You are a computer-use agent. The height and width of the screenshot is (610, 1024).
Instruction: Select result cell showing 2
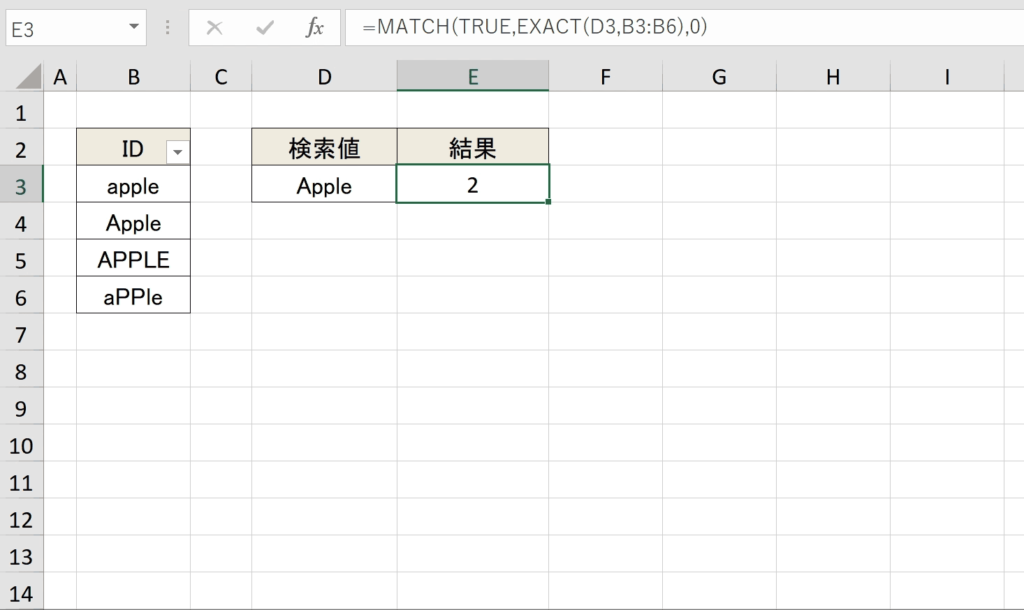(x=472, y=184)
